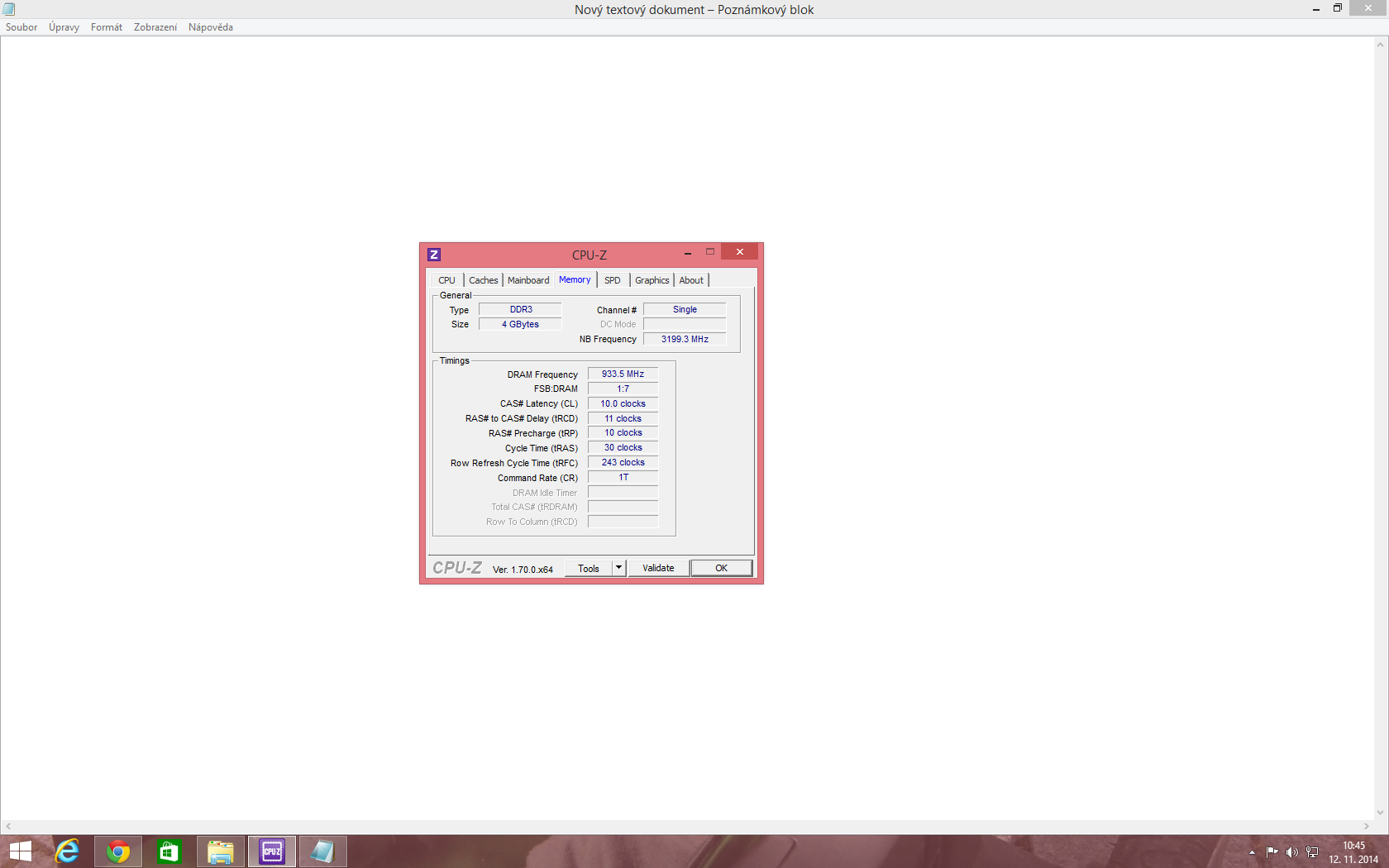Open the Nápověda menu
Screen dimensions: 1389x868
click(x=211, y=27)
